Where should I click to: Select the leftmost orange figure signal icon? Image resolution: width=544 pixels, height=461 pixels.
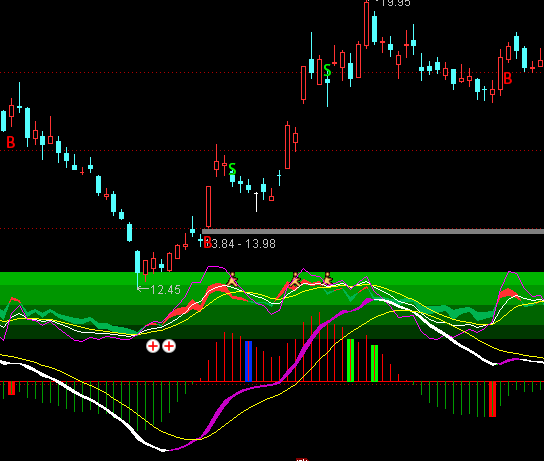click(x=232, y=280)
